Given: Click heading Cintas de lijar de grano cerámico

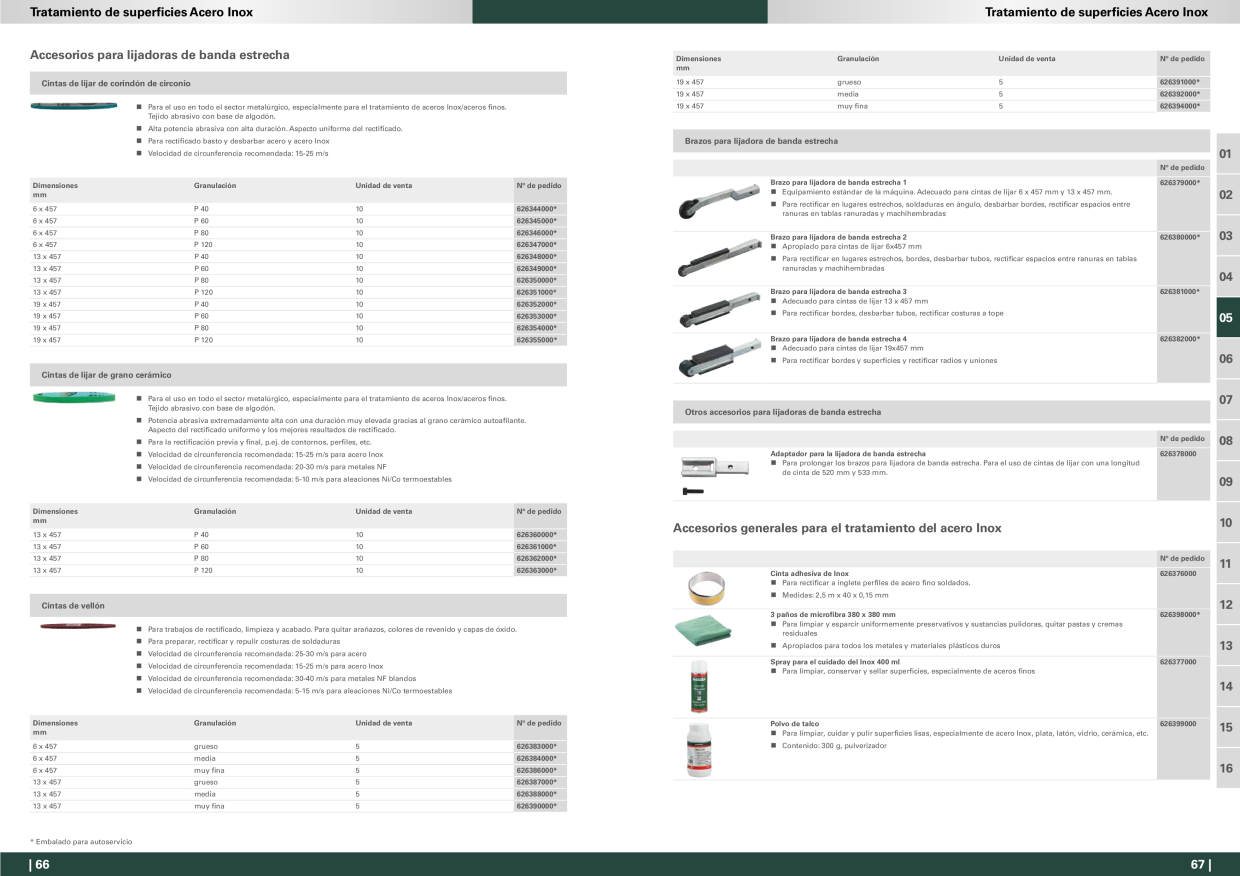Looking at the screenshot, I should 106,375.
